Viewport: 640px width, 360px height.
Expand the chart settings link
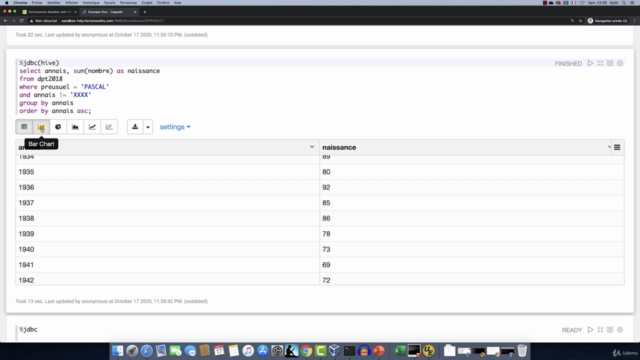click(x=175, y=127)
